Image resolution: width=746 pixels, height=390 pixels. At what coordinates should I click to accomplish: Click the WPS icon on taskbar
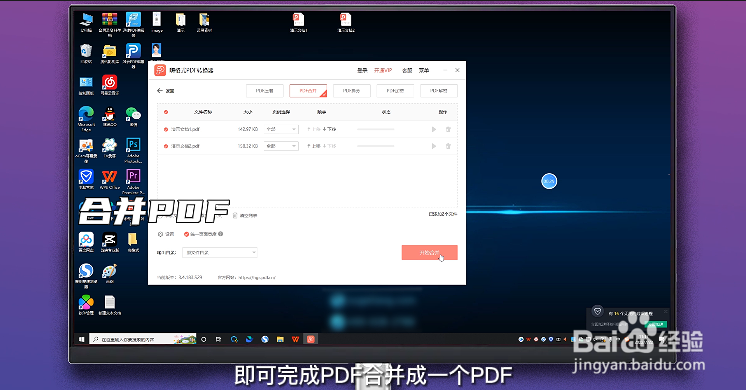[x=295, y=339]
